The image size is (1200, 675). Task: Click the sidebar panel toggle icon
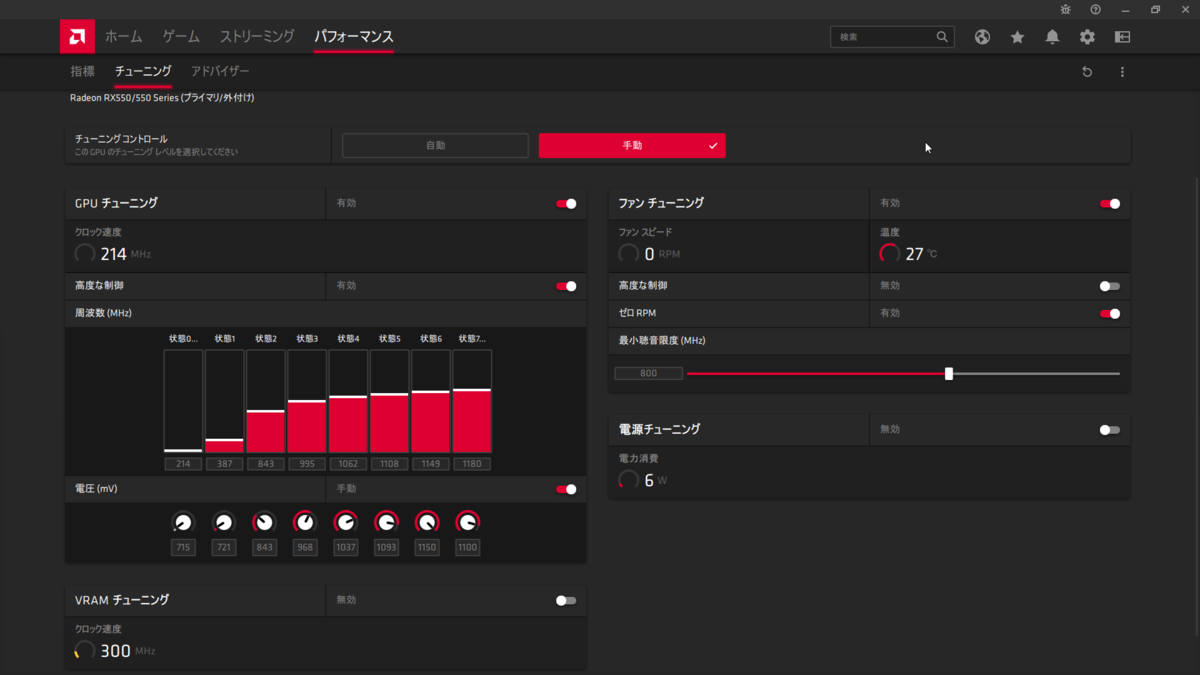(x=1122, y=37)
